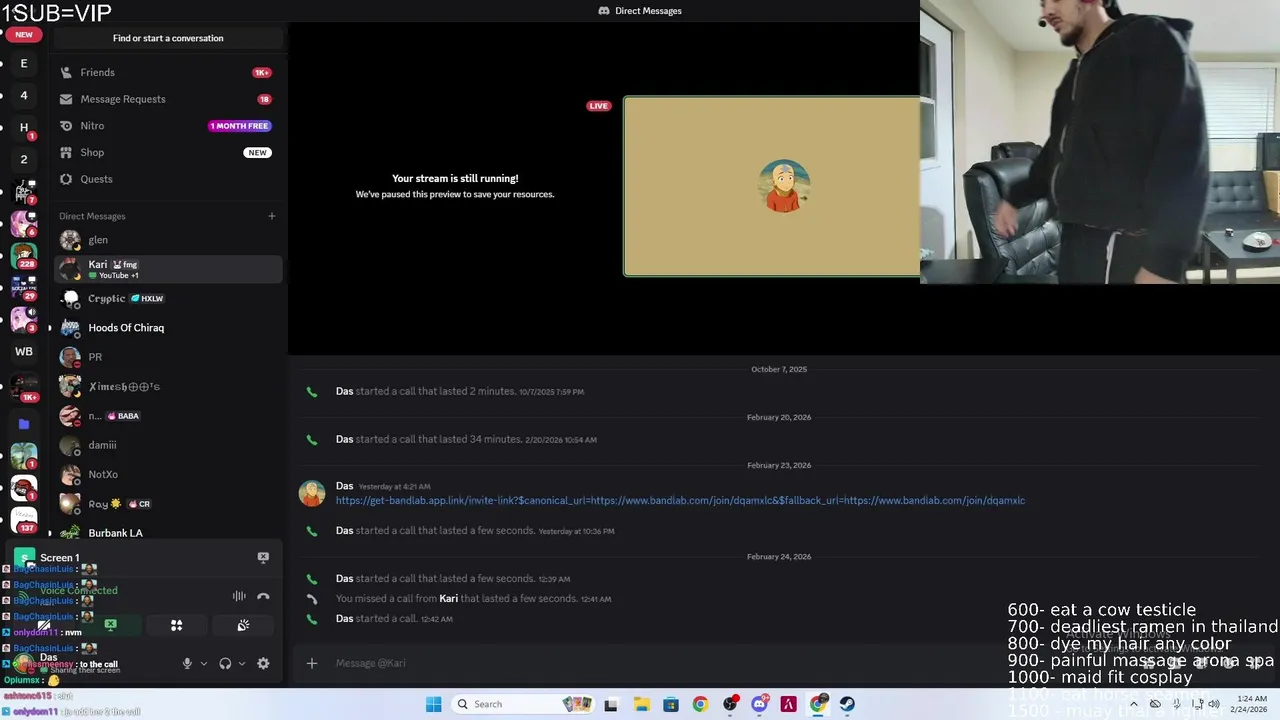Open Discord from the taskbar
Screen dimensions: 1280x720
pyautogui.click(x=759, y=704)
